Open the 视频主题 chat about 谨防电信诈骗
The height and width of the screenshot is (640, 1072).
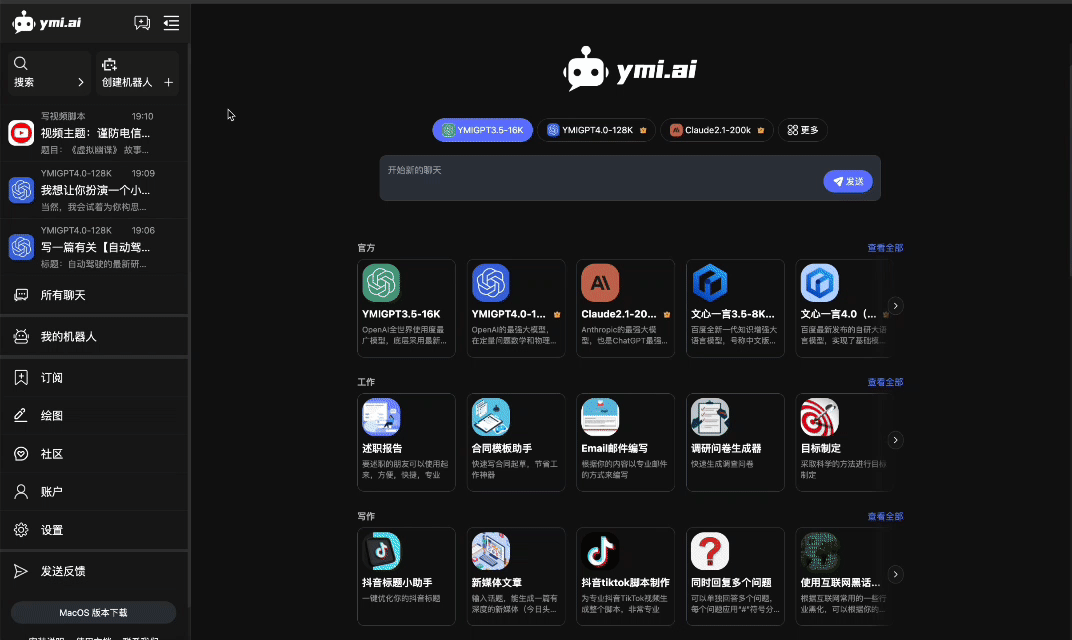94,132
